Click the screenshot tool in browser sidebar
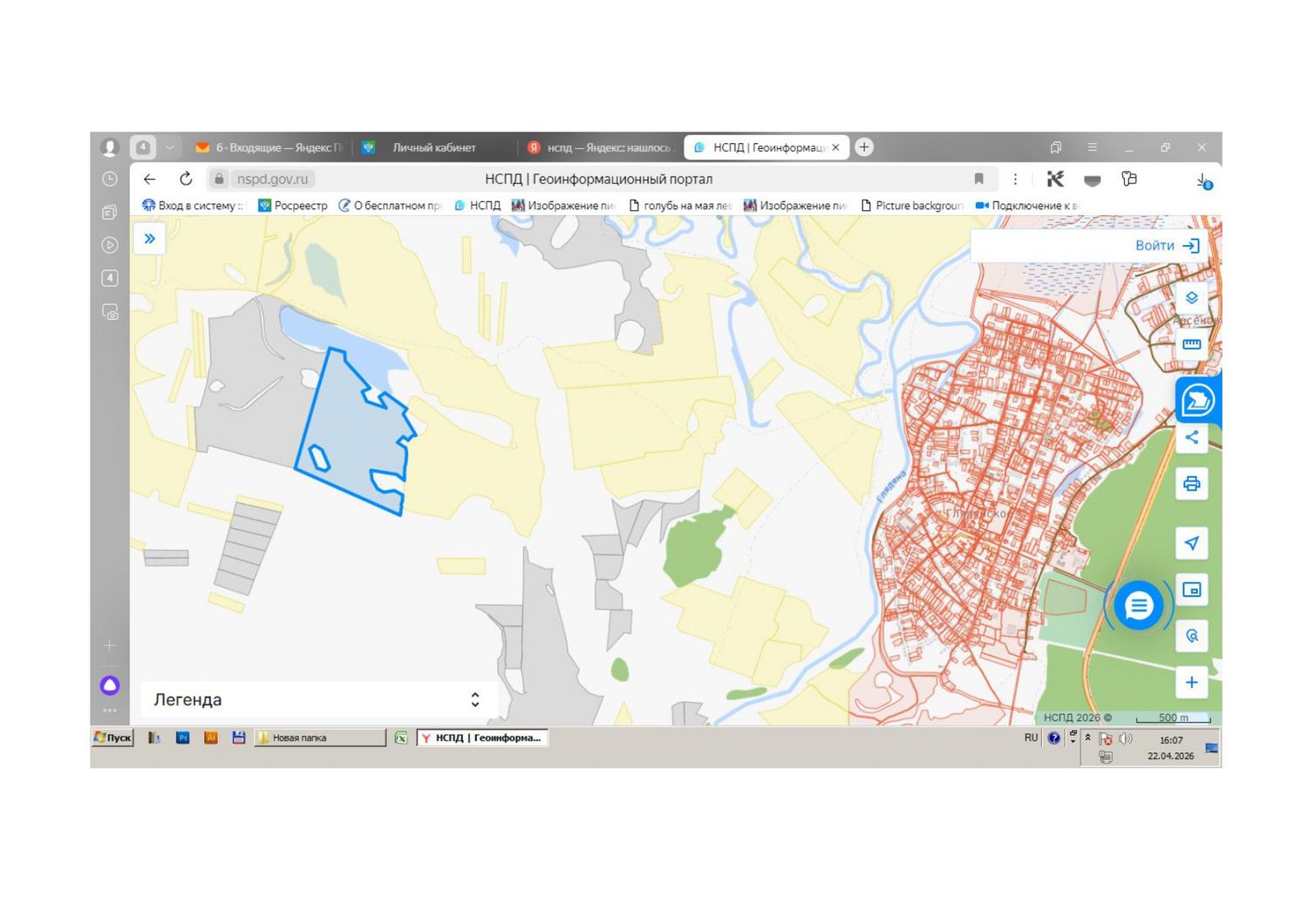 110,312
